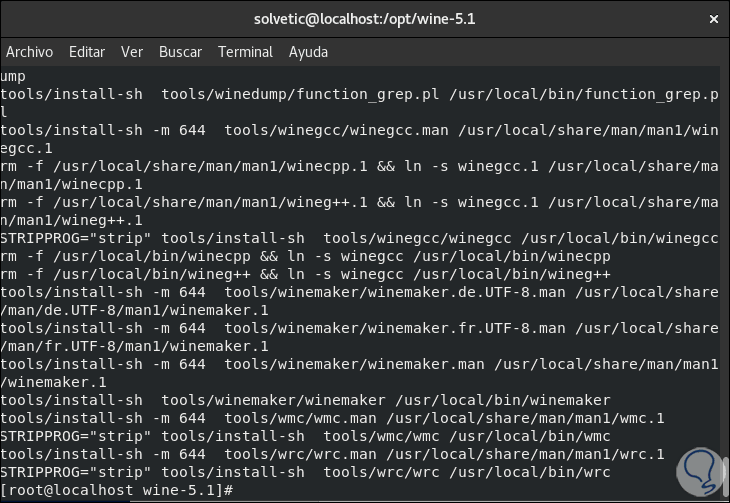Image resolution: width=730 pixels, height=503 pixels.
Task: Click the wrc.man install output line
Action: 332,454
